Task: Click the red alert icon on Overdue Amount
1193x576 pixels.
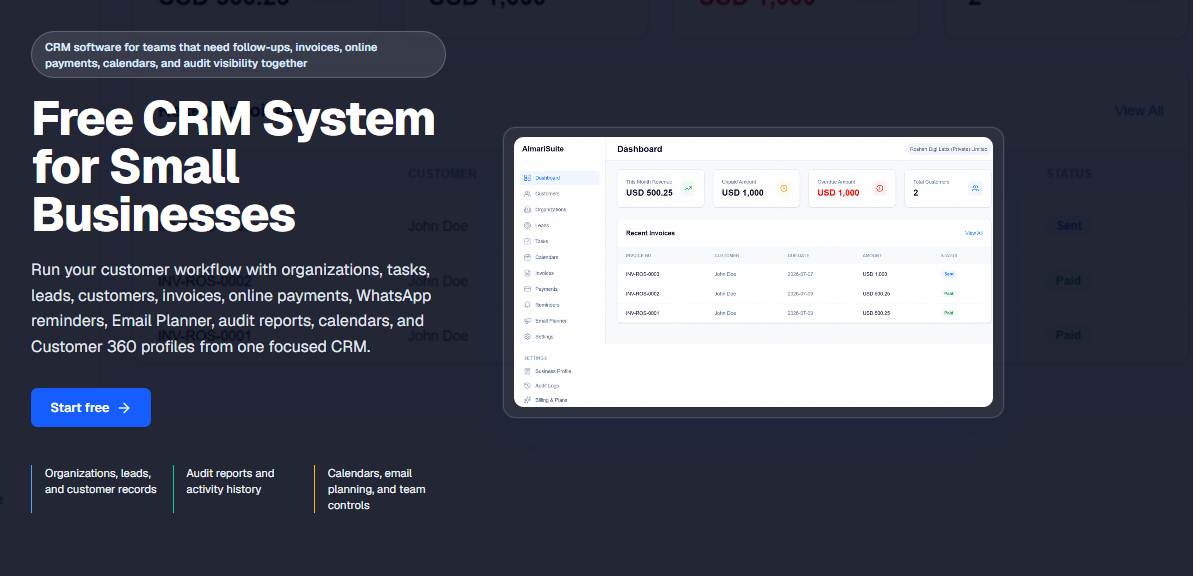Action: tap(880, 188)
